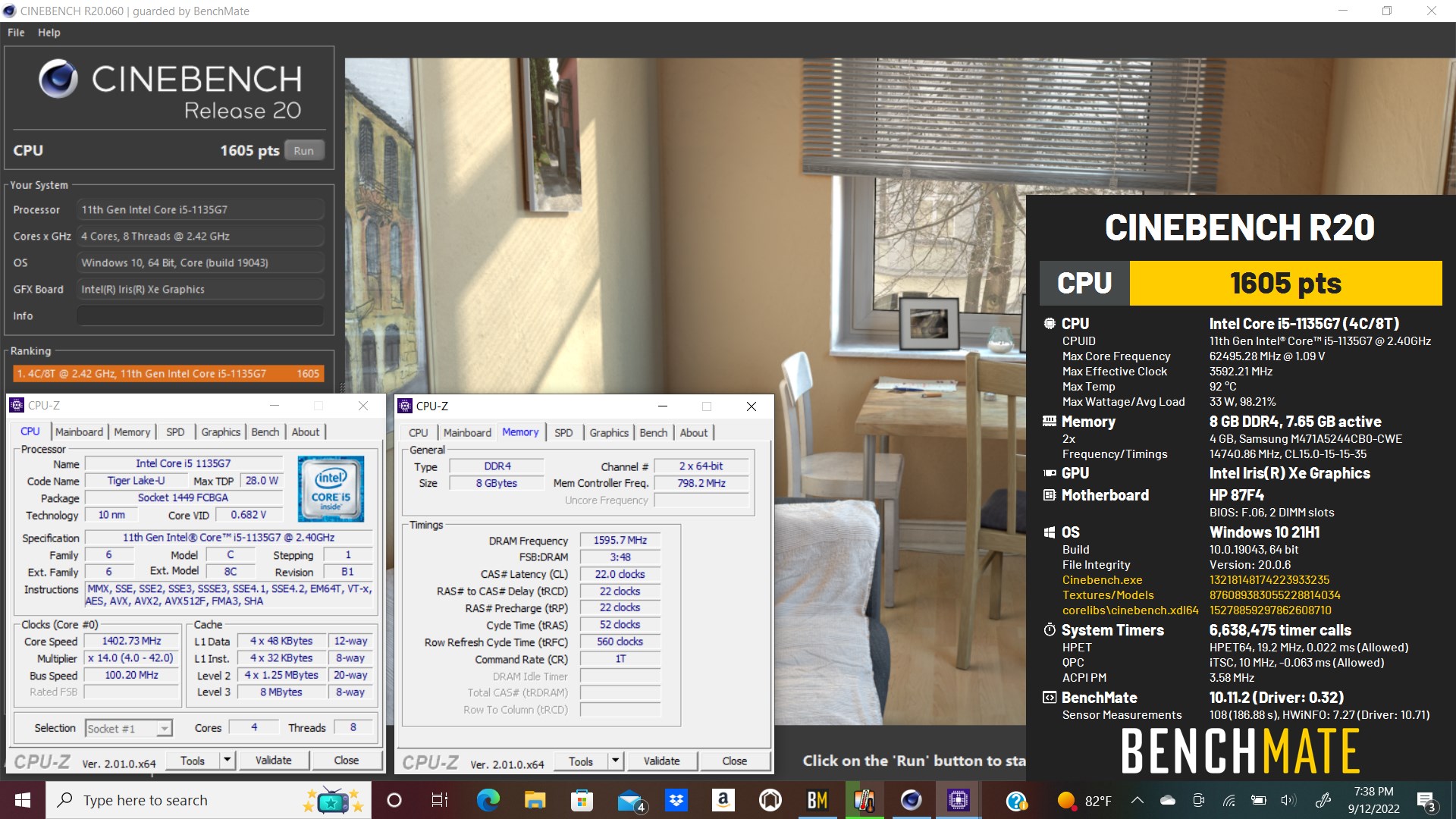Switch to Mainboard tab in left CPU-Z window
The width and height of the screenshot is (1456, 819).
coord(79,431)
